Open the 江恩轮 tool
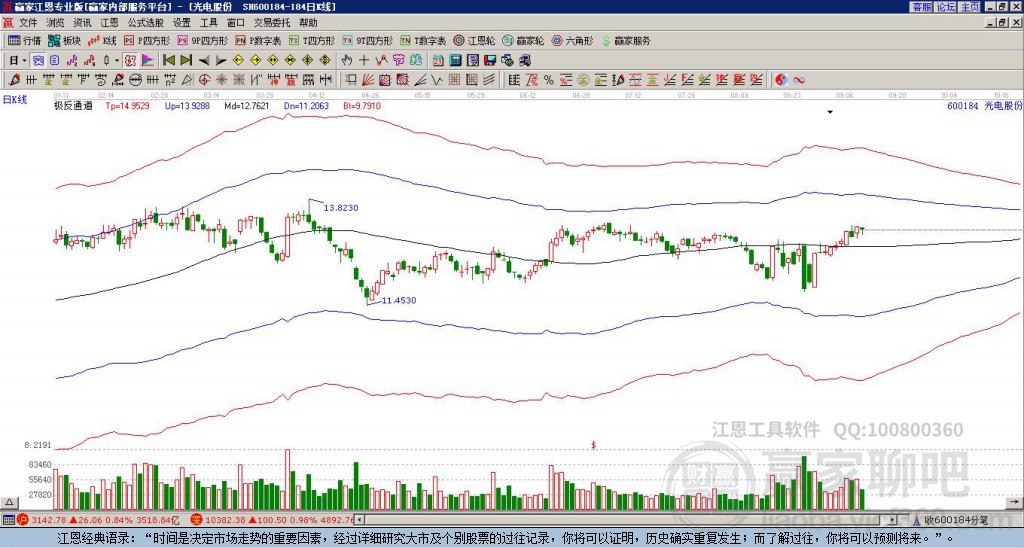This screenshot has width=1024, height=548. click(x=474, y=40)
